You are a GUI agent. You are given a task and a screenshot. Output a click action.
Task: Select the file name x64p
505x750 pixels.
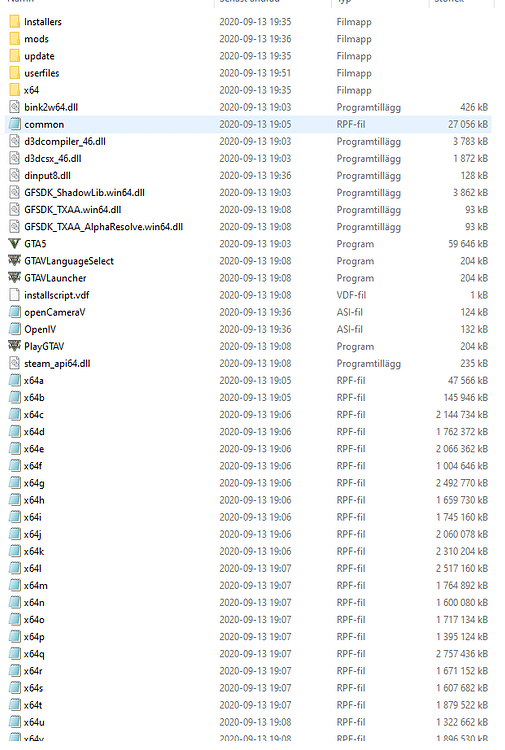[x=34, y=637]
